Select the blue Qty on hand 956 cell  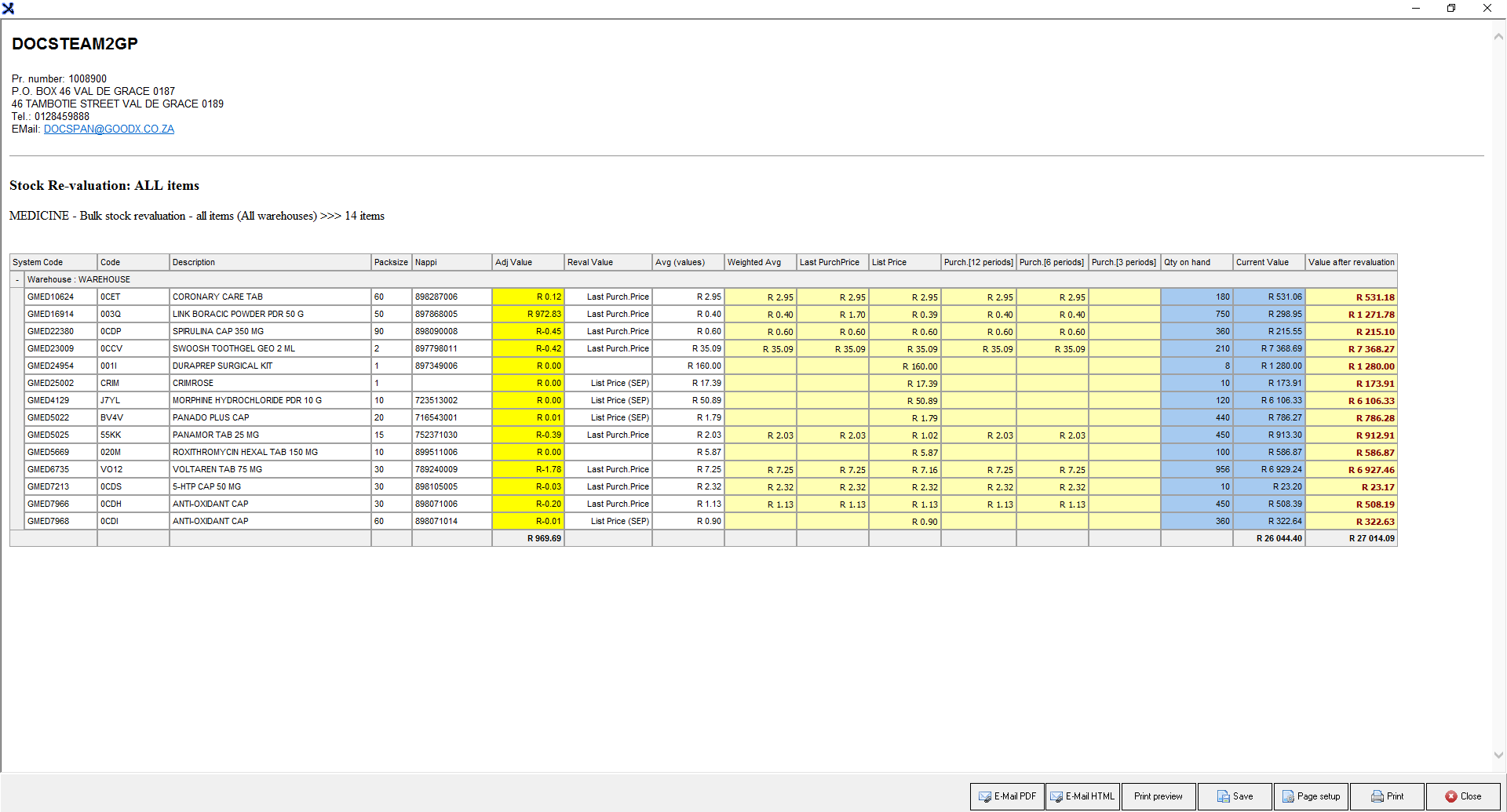(1196, 470)
